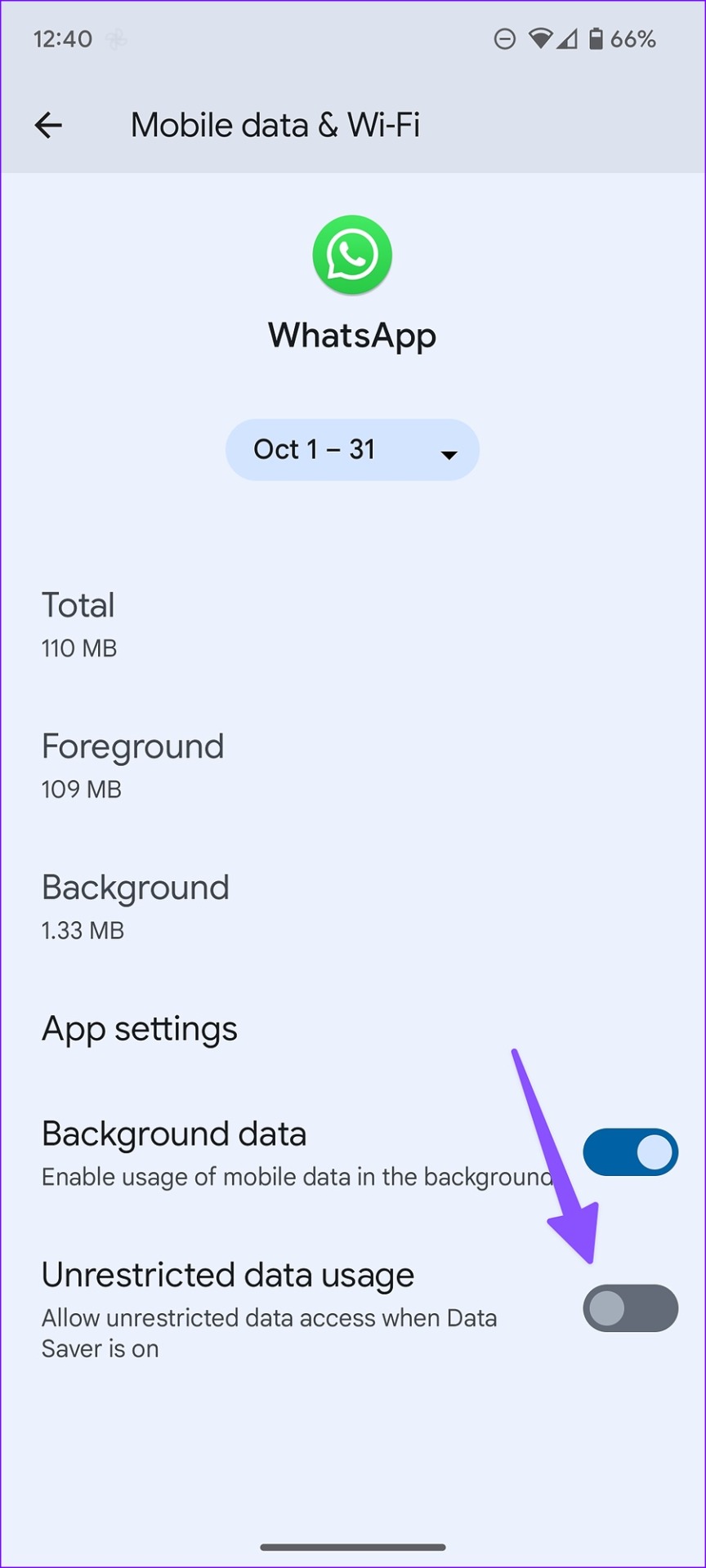Select the Foreground 109 MB entry

pyautogui.click(x=353, y=766)
